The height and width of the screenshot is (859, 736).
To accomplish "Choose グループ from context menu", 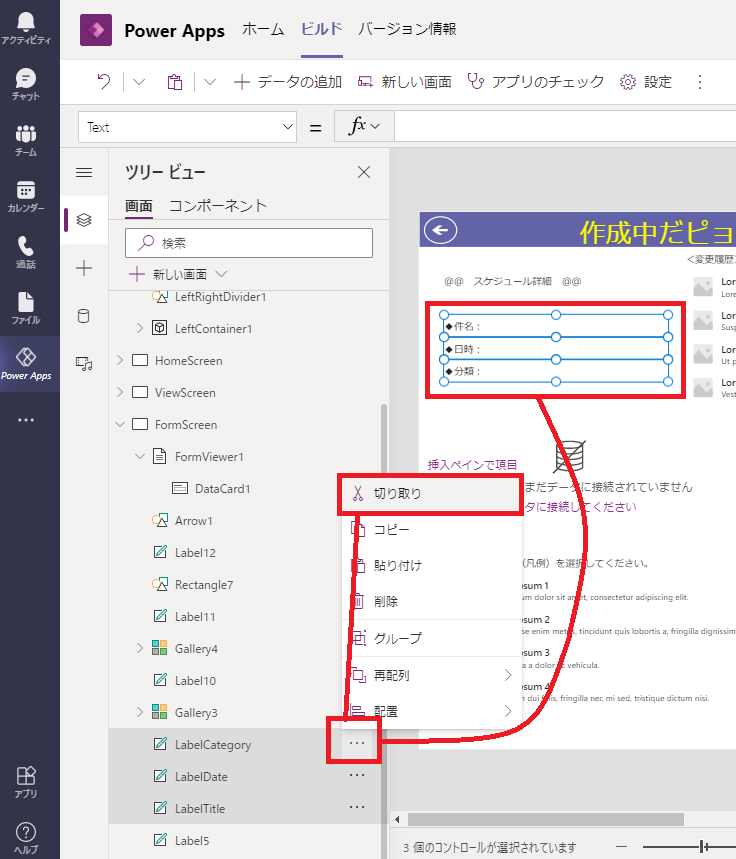I will click(x=431, y=638).
